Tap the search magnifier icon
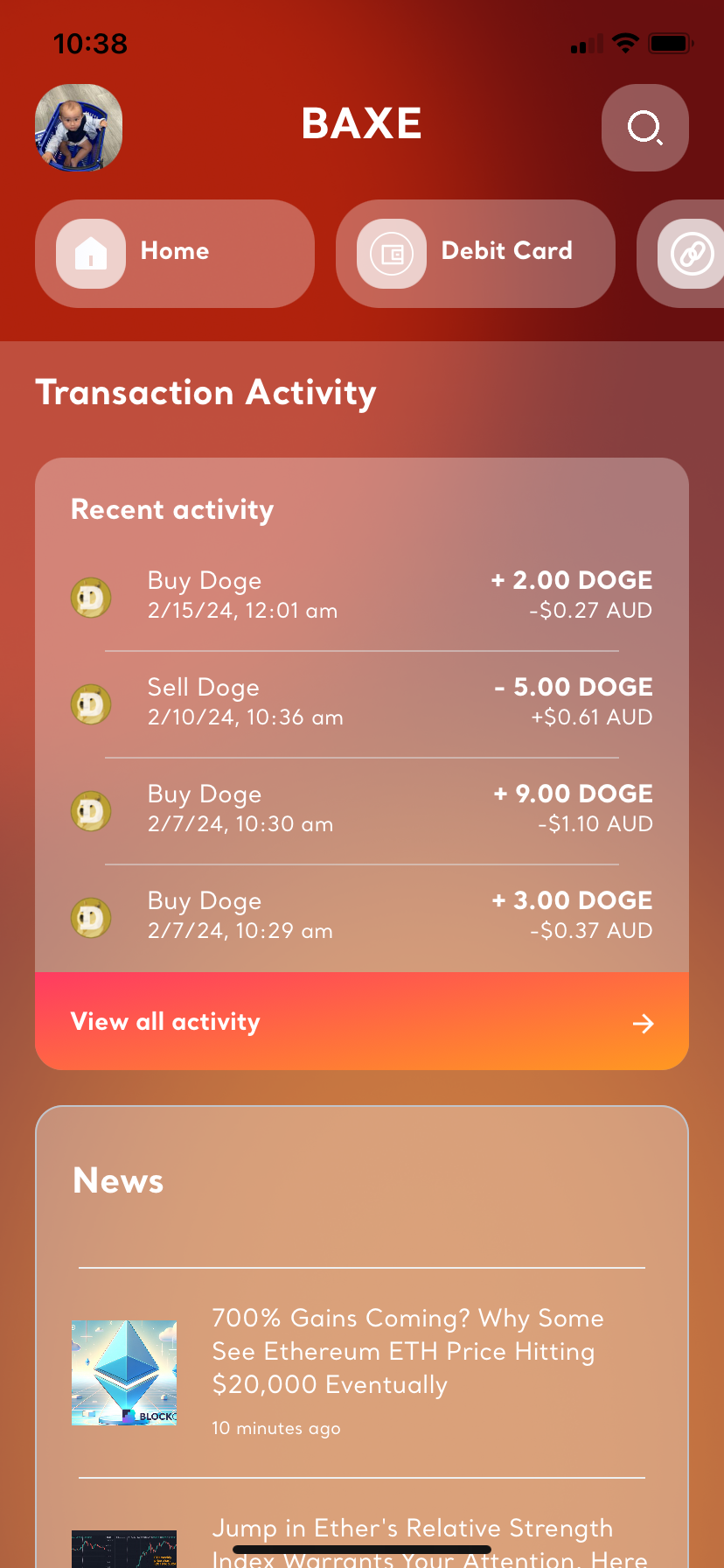724x1568 pixels. point(645,128)
